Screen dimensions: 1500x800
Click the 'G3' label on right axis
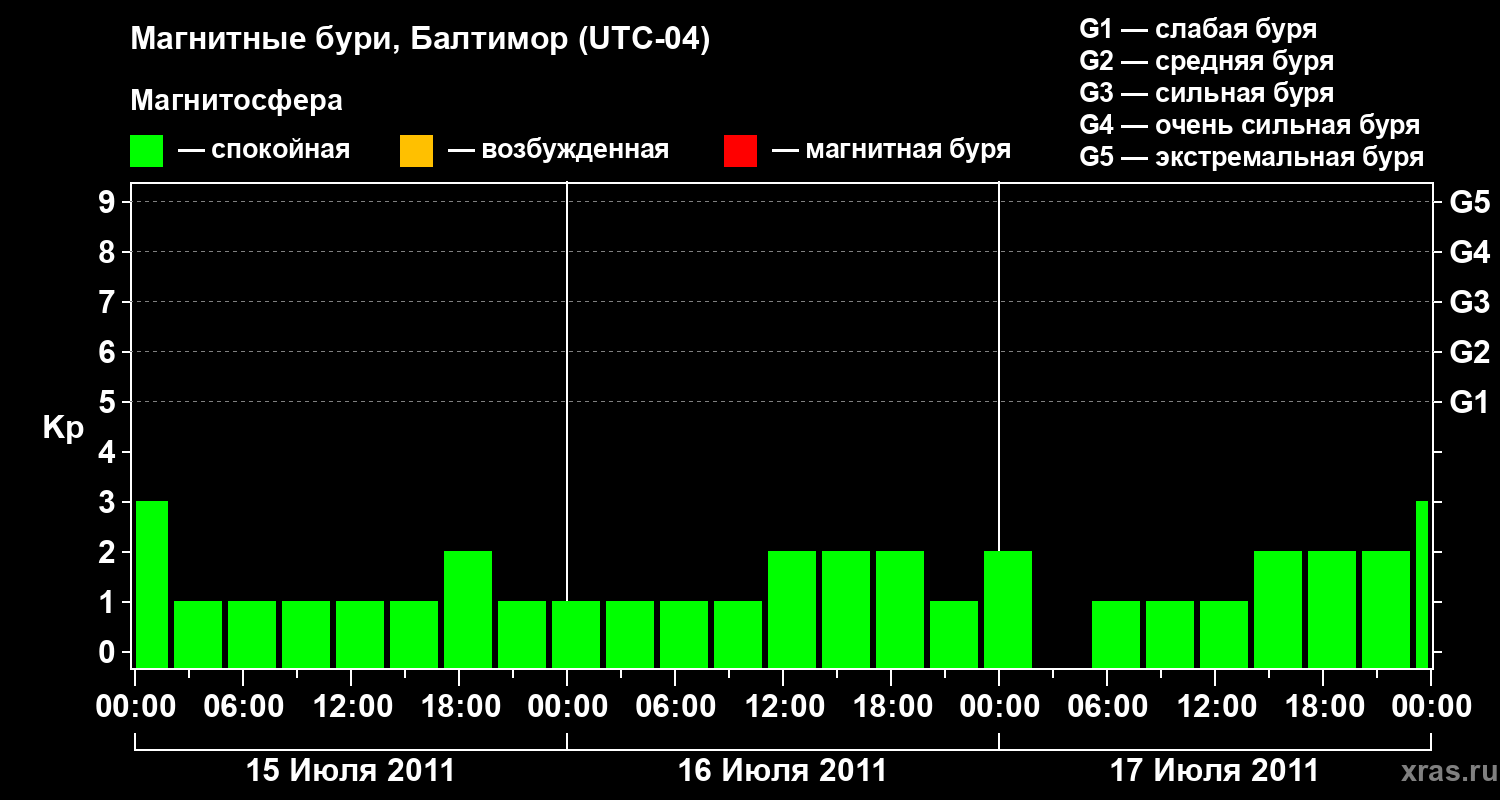pos(1469,302)
